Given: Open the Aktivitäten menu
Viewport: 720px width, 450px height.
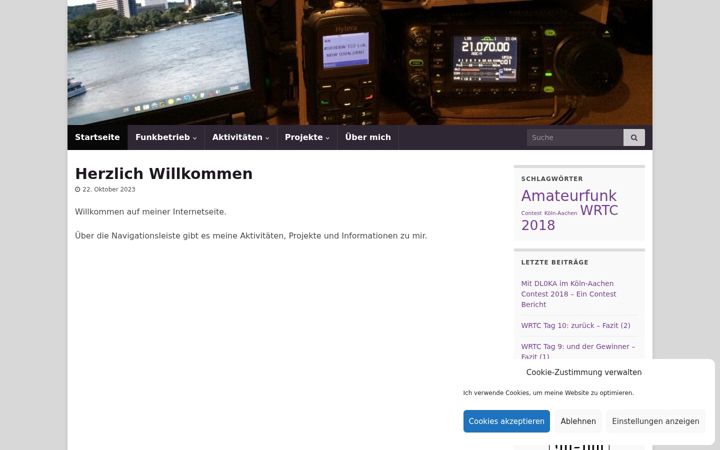Looking at the screenshot, I should tap(241, 137).
